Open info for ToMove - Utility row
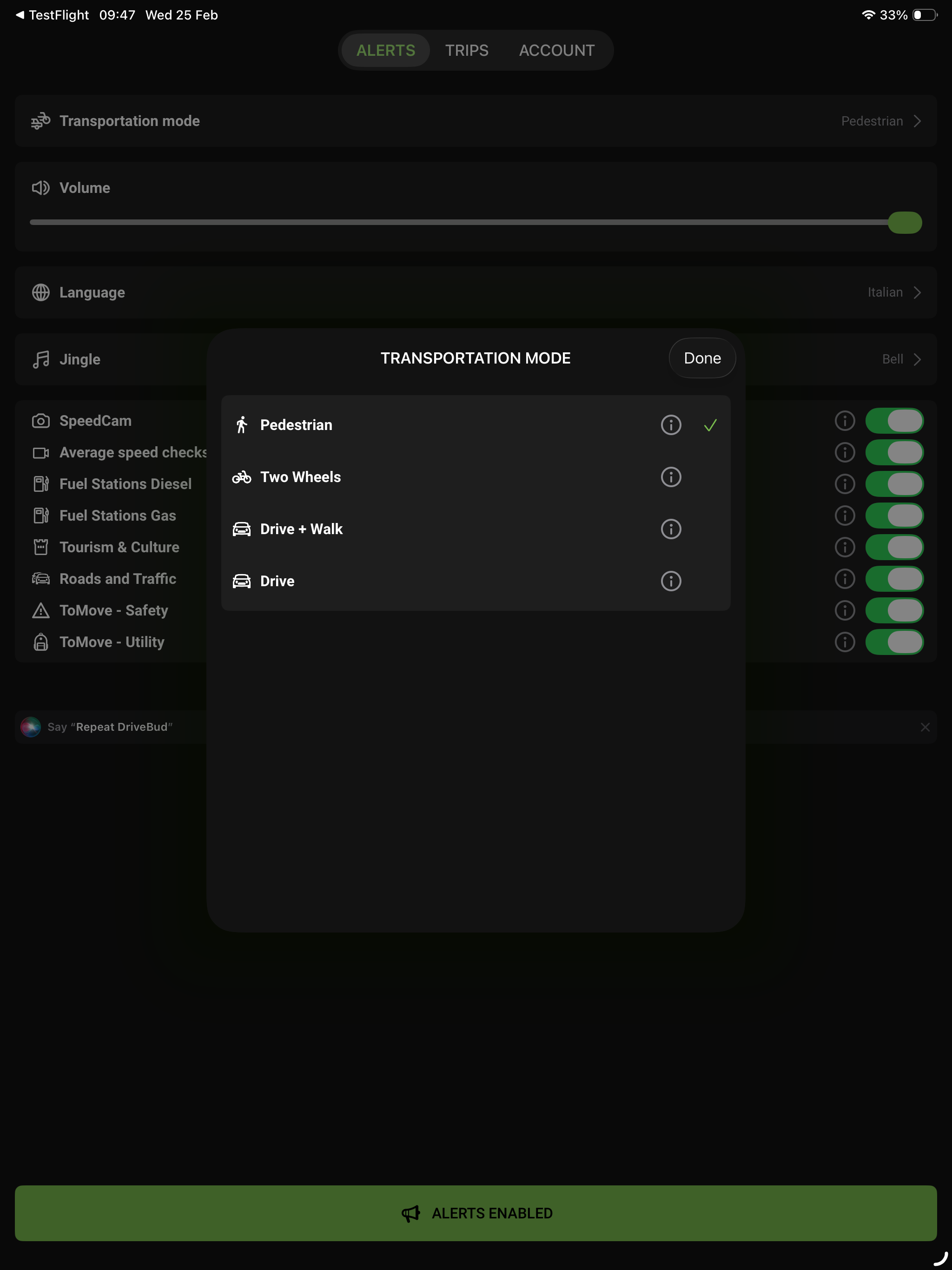The height and width of the screenshot is (1270, 952). pyautogui.click(x=845, y=642)
